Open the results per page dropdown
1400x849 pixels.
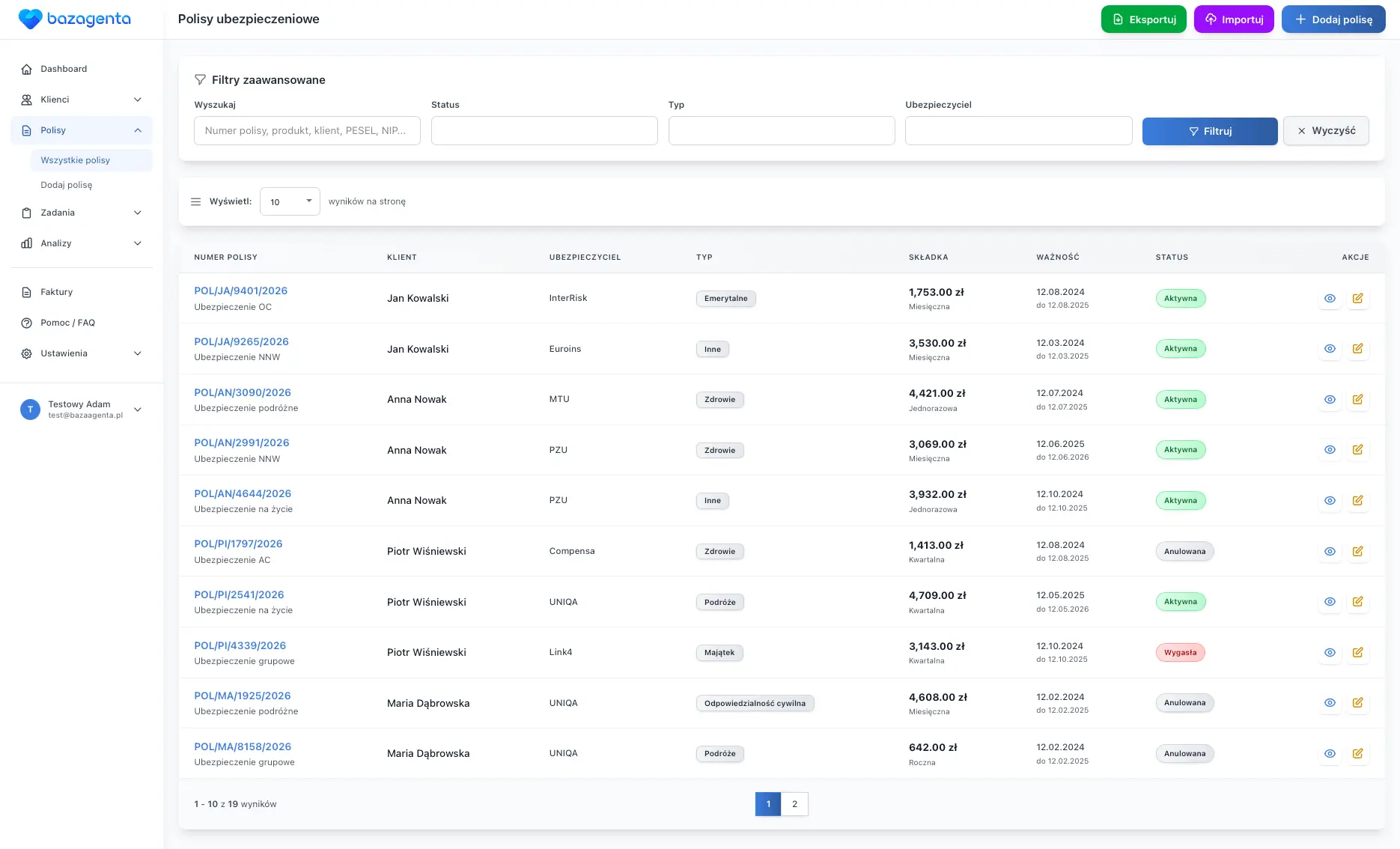click(290, 201)
